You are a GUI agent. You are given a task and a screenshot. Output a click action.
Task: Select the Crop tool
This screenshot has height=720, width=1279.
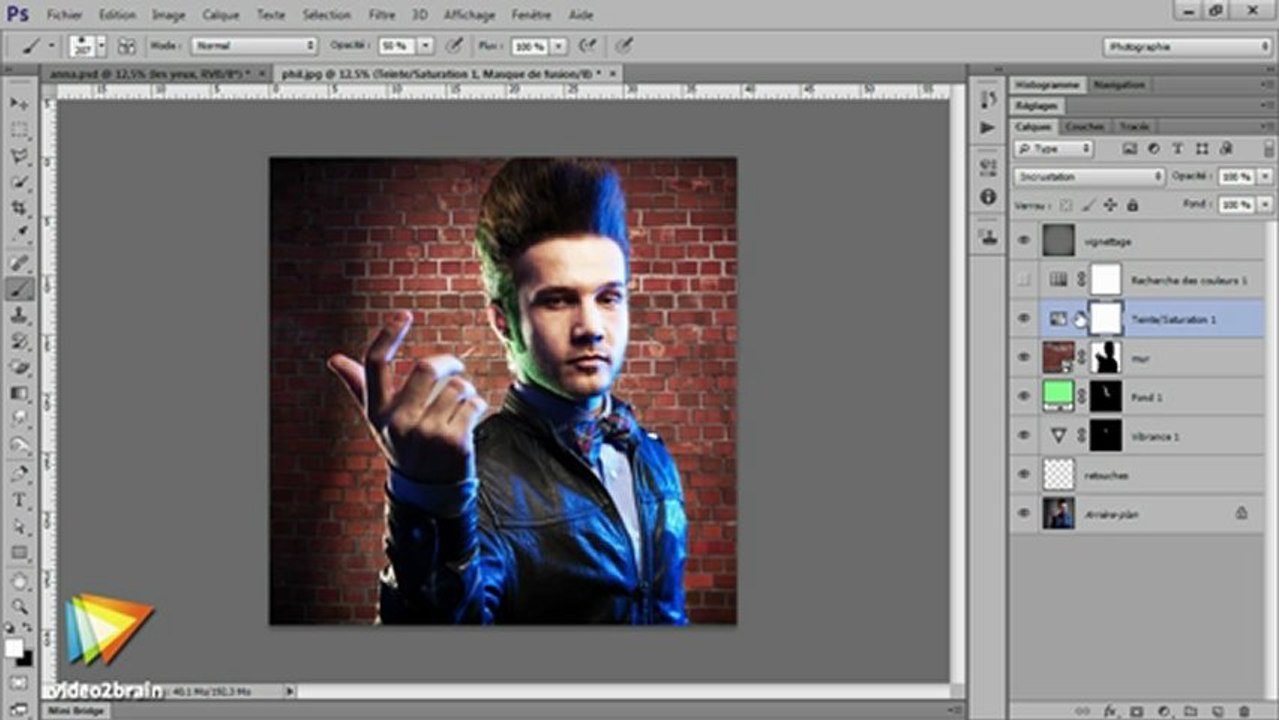pos(20,208)
